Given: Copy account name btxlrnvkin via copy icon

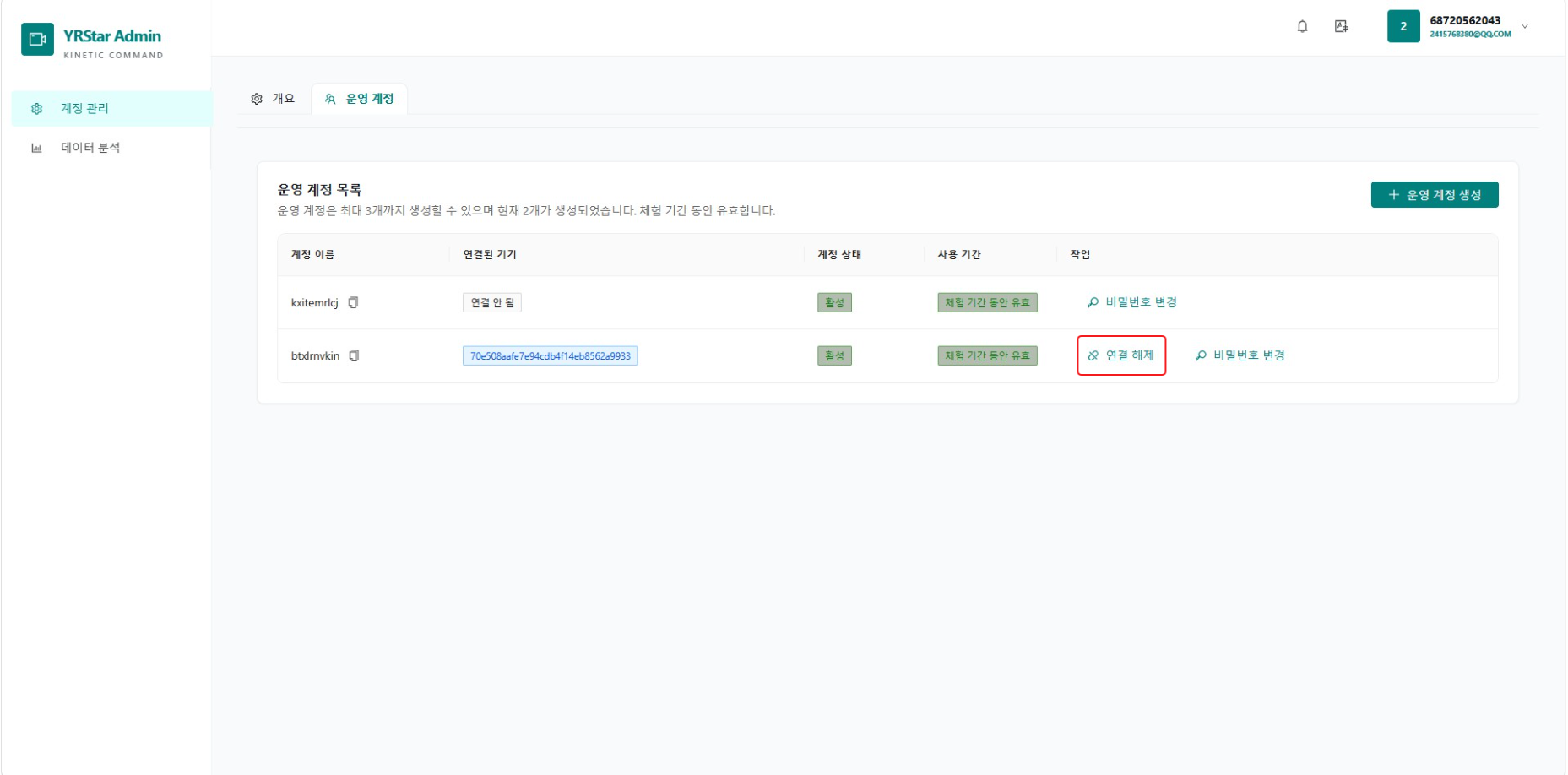Looking at the screenshot, I should (354, 355).
